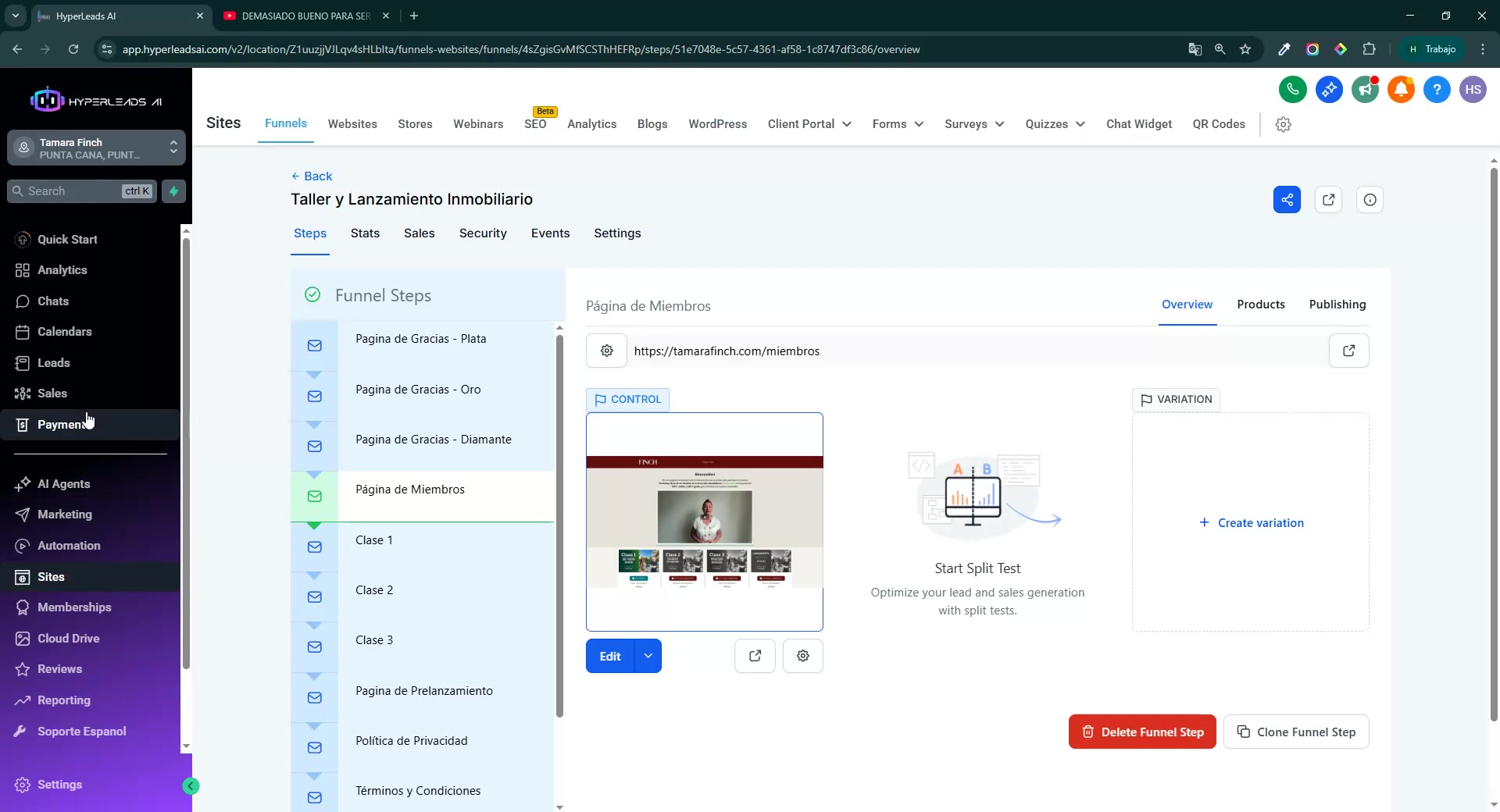Open URL settings gear beside page link
1500x812 pixels.
coord(606,351)
